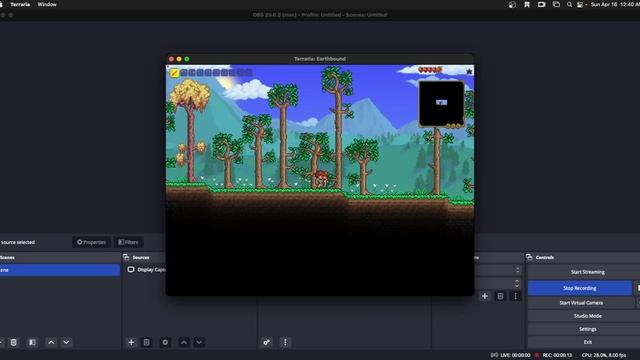640x360 pixels.
Task: Click the red hearts health bar in Terraria
Action: tap(430, 70)
